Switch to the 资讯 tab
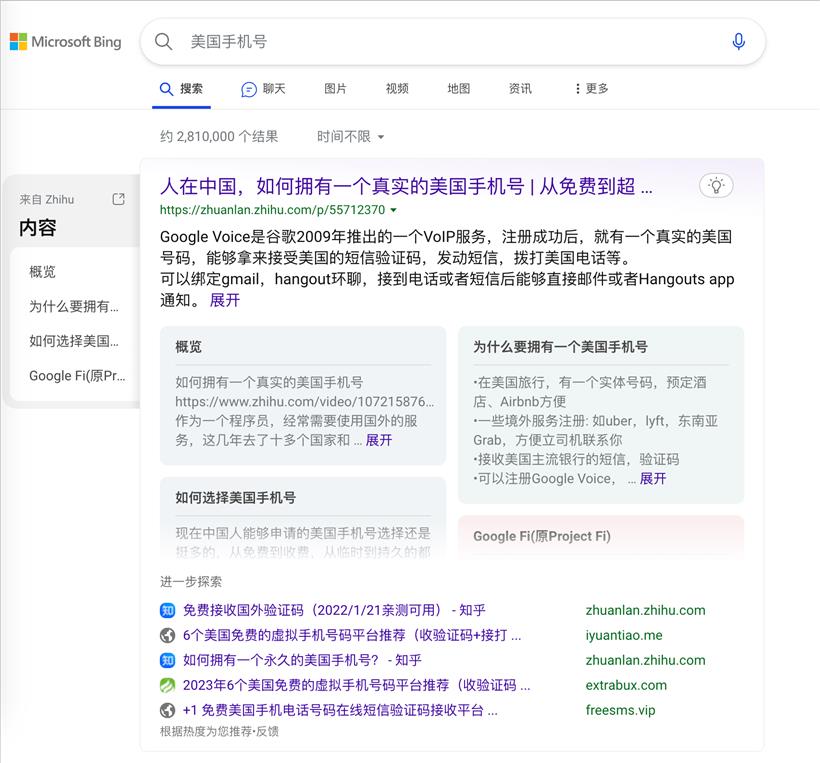 click(x=520, y=89)
